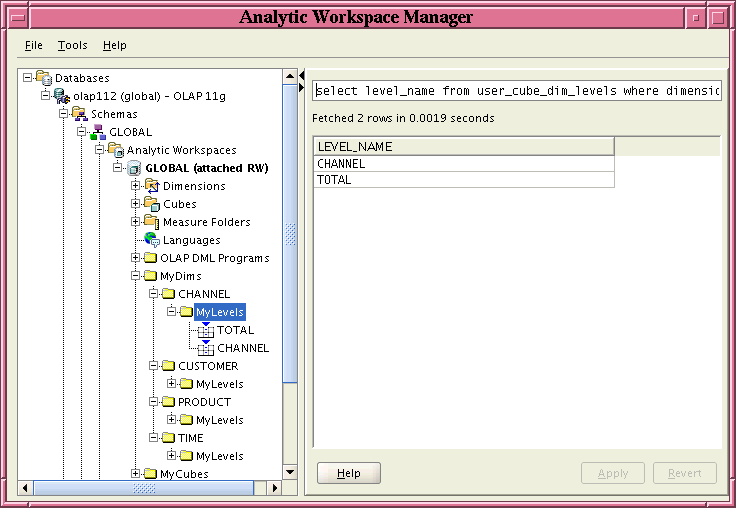Expand the Measure Folders node
Screen dimensions: 736x508
136,222
